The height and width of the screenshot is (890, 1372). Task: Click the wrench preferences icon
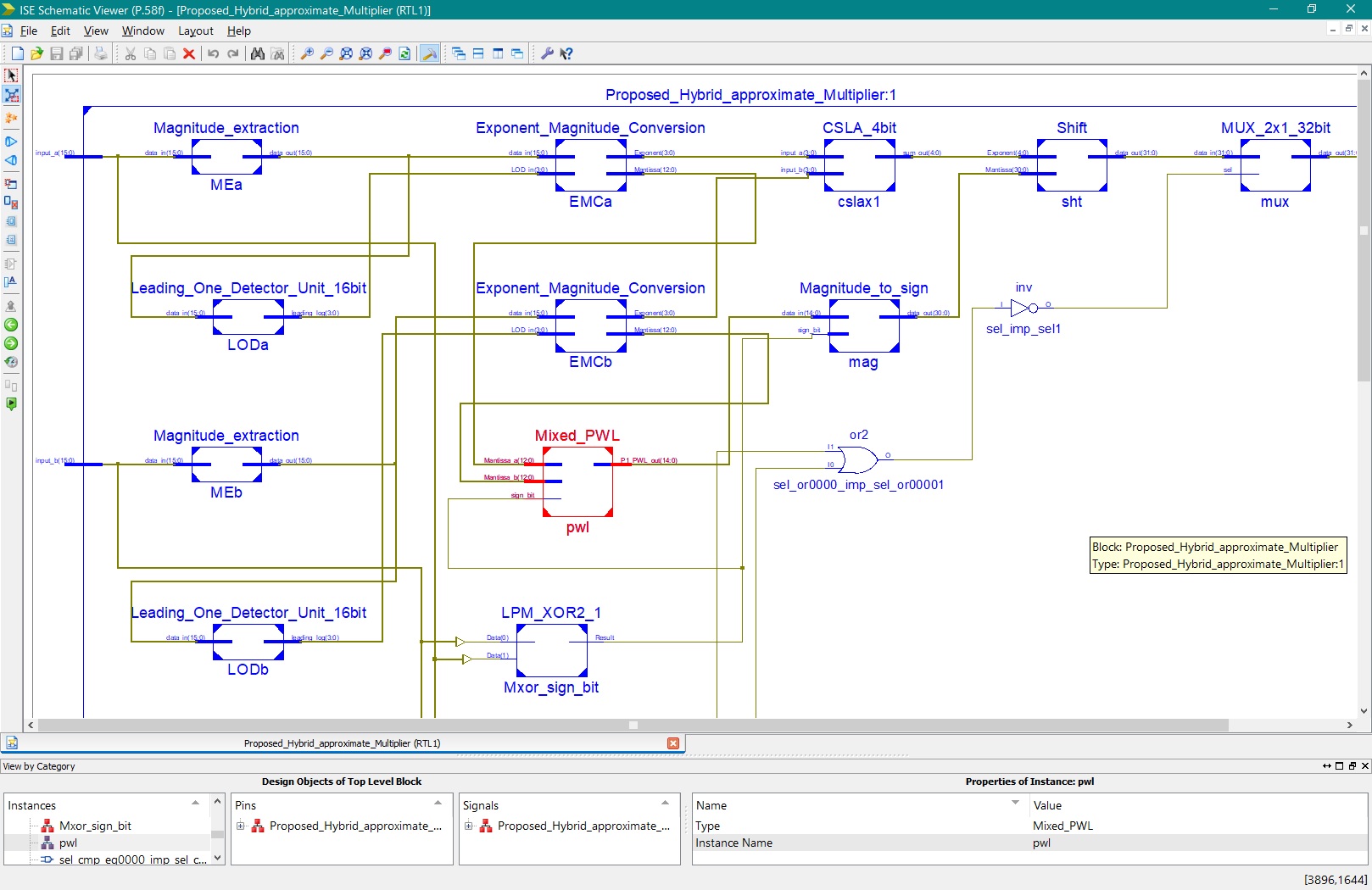547,53
